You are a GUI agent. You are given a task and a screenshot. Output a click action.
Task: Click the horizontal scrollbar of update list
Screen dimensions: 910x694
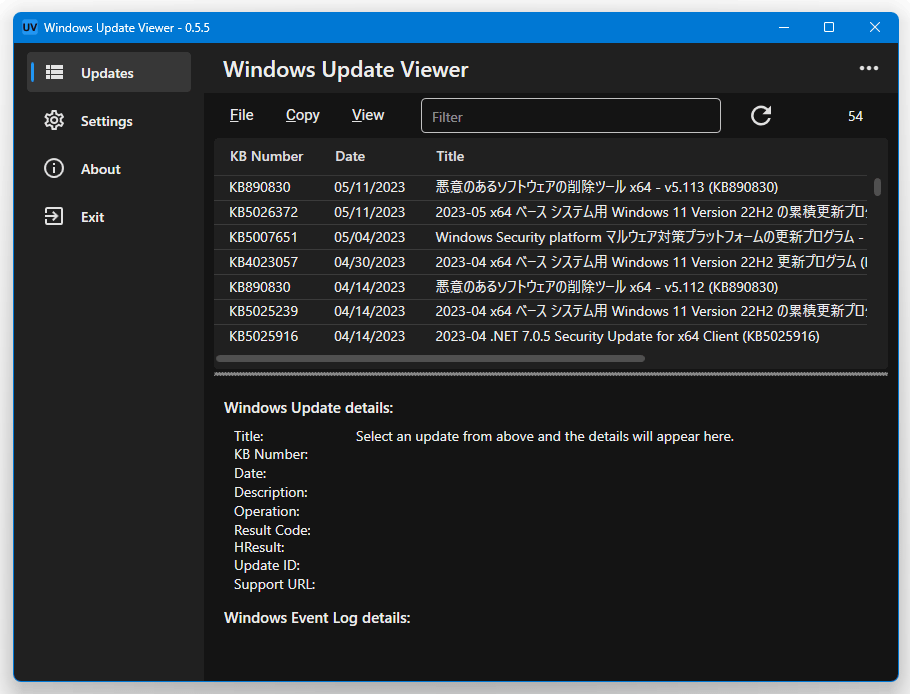430,359
